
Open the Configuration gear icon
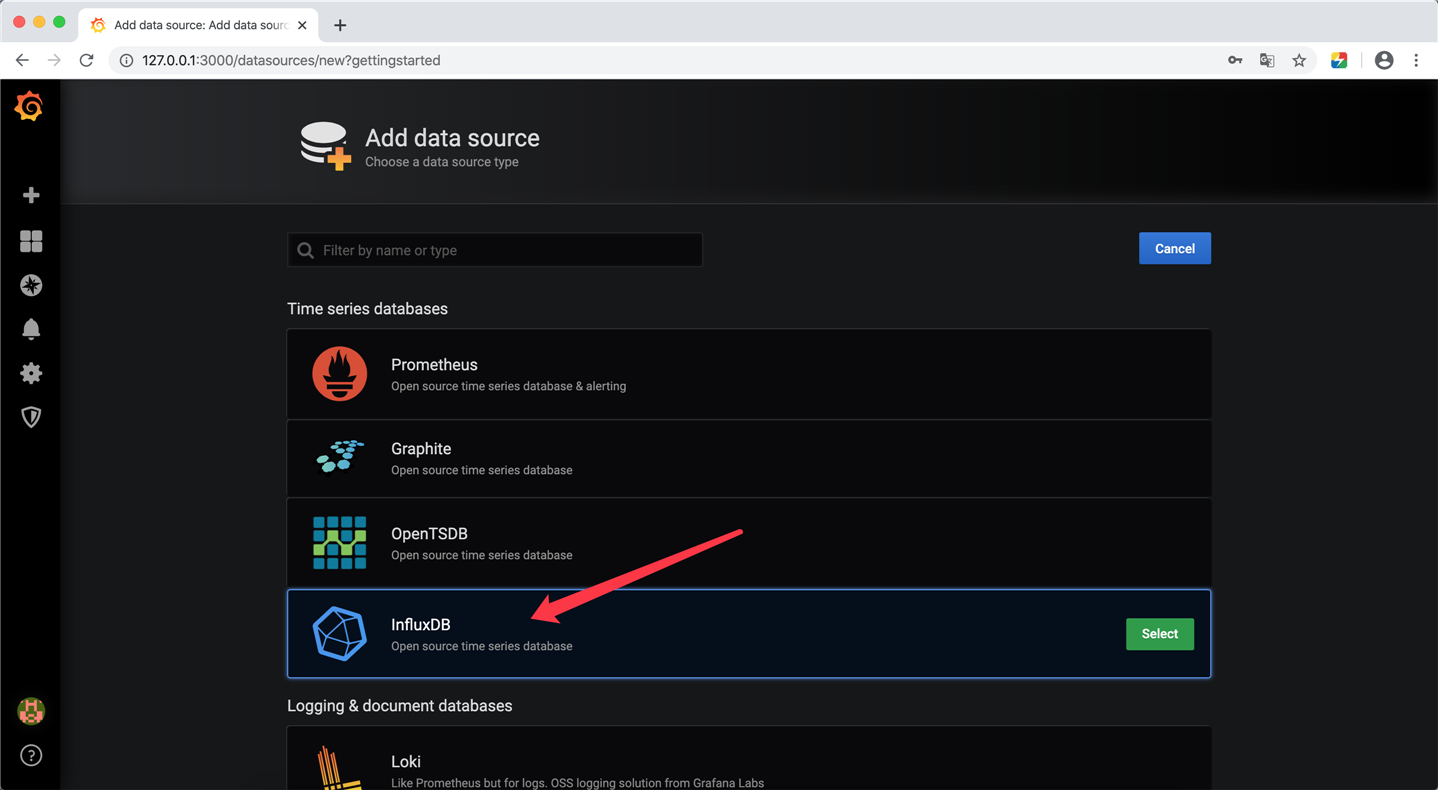(31, 373)
